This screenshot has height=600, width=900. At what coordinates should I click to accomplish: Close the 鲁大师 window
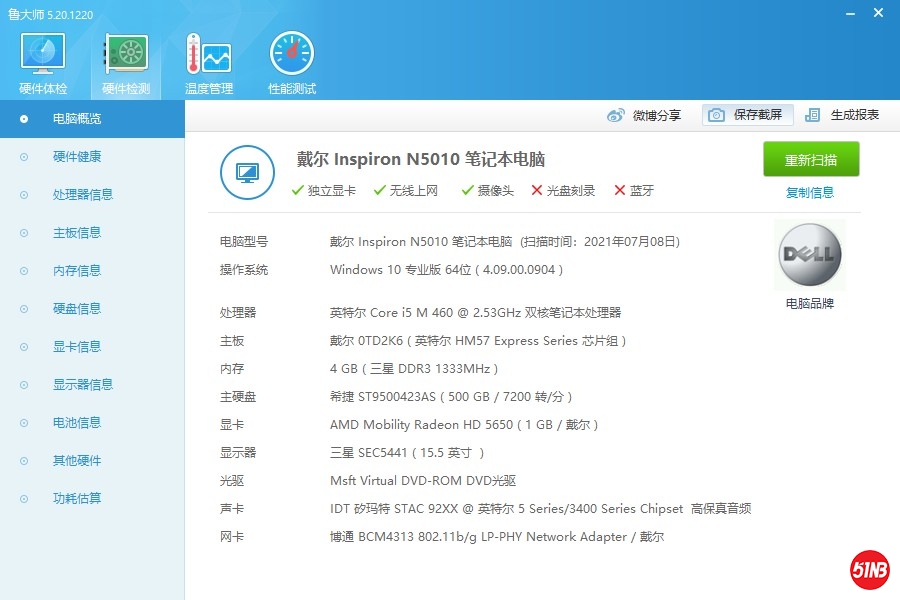(878, 13)
